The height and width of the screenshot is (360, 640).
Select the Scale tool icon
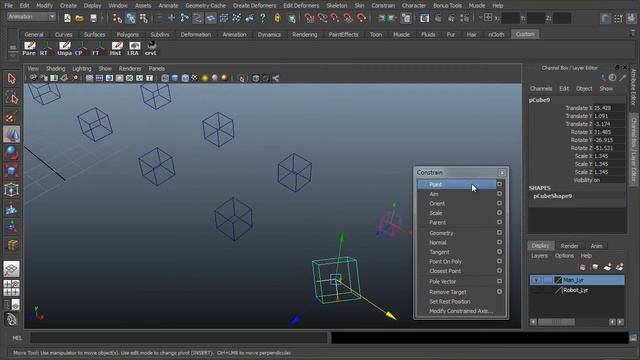click(x=11, y=171)
